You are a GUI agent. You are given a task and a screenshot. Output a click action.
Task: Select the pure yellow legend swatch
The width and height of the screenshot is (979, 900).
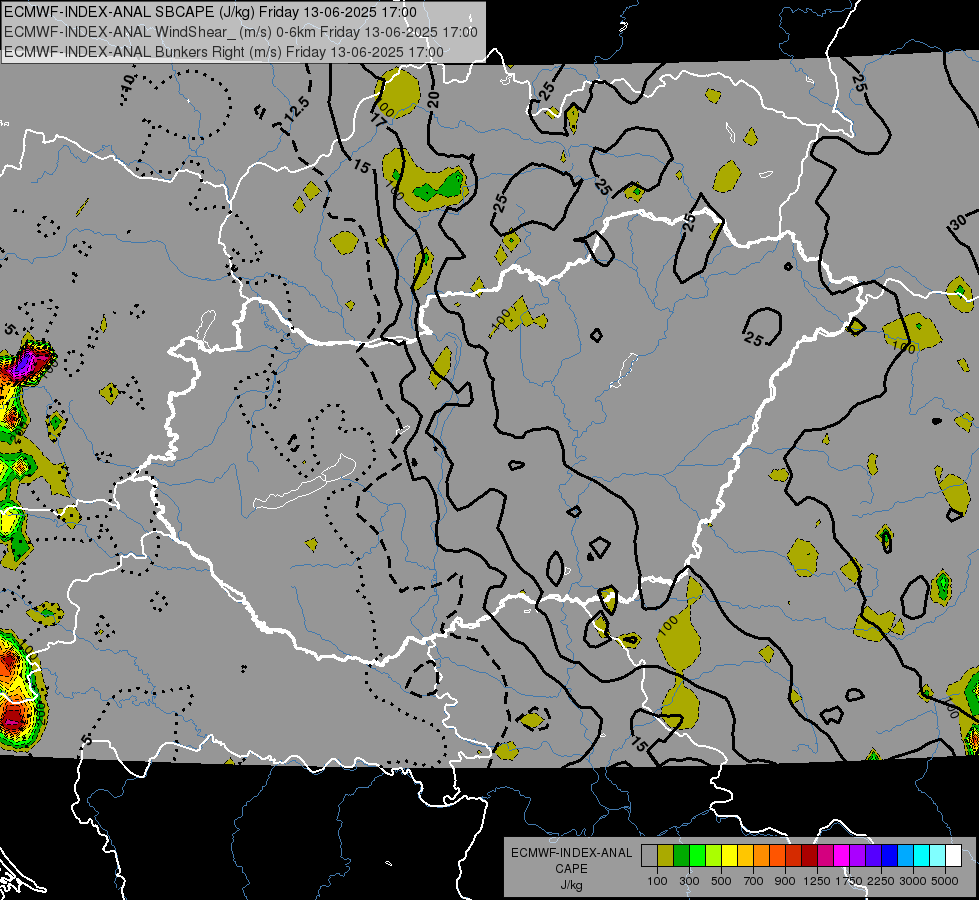(729, 855)
